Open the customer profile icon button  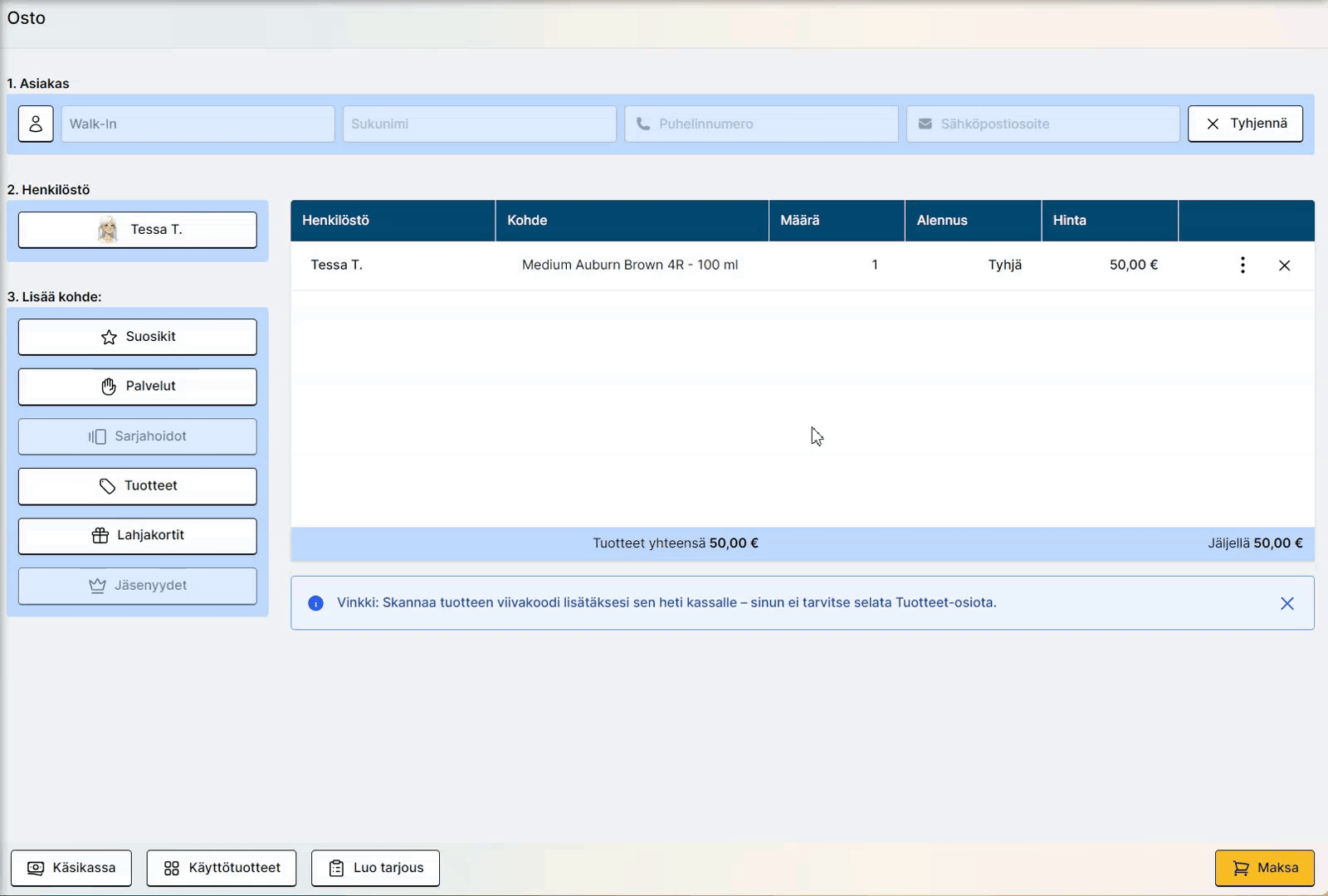pos(36,124)
